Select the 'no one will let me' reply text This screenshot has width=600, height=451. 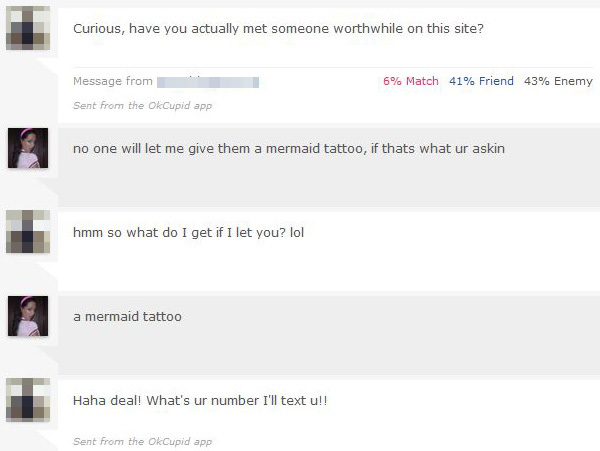(x=289, y=149)
